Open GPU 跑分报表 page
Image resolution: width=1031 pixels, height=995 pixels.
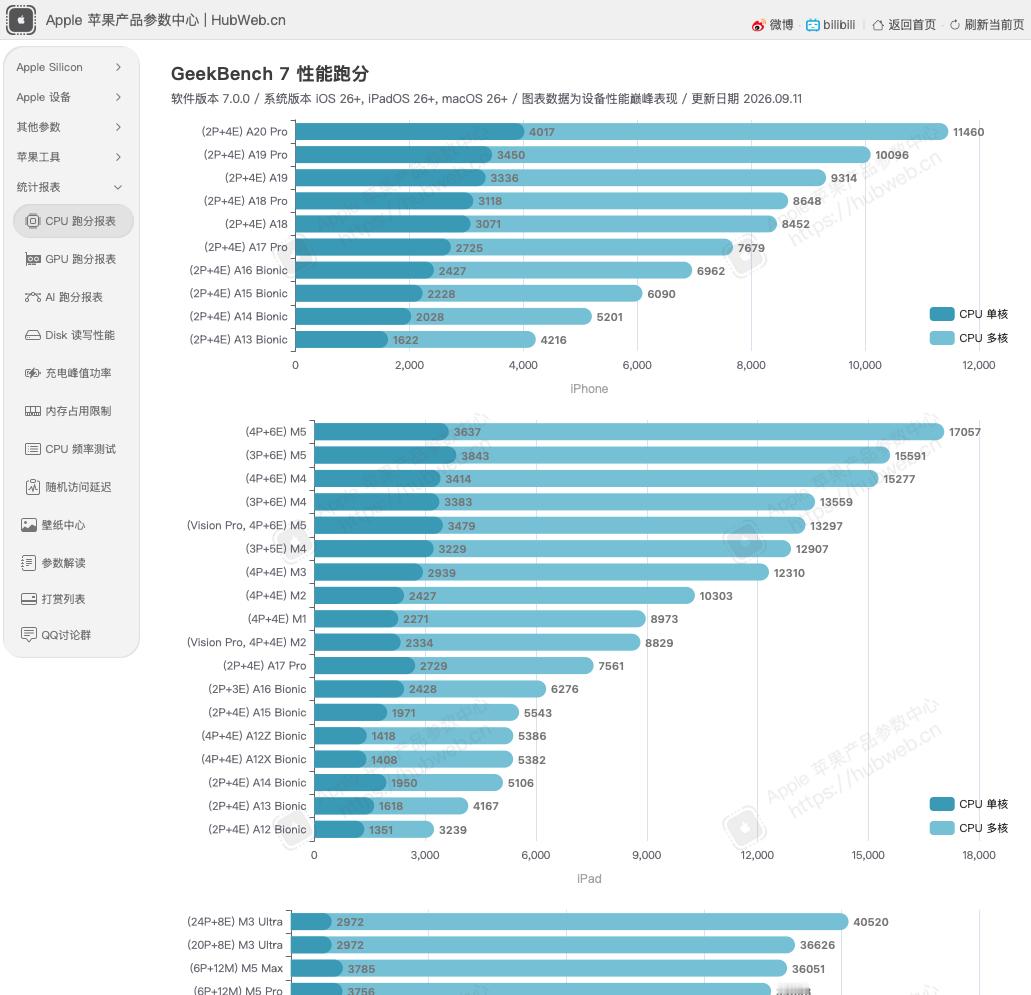pyautogui.click(x=73, y=259)
